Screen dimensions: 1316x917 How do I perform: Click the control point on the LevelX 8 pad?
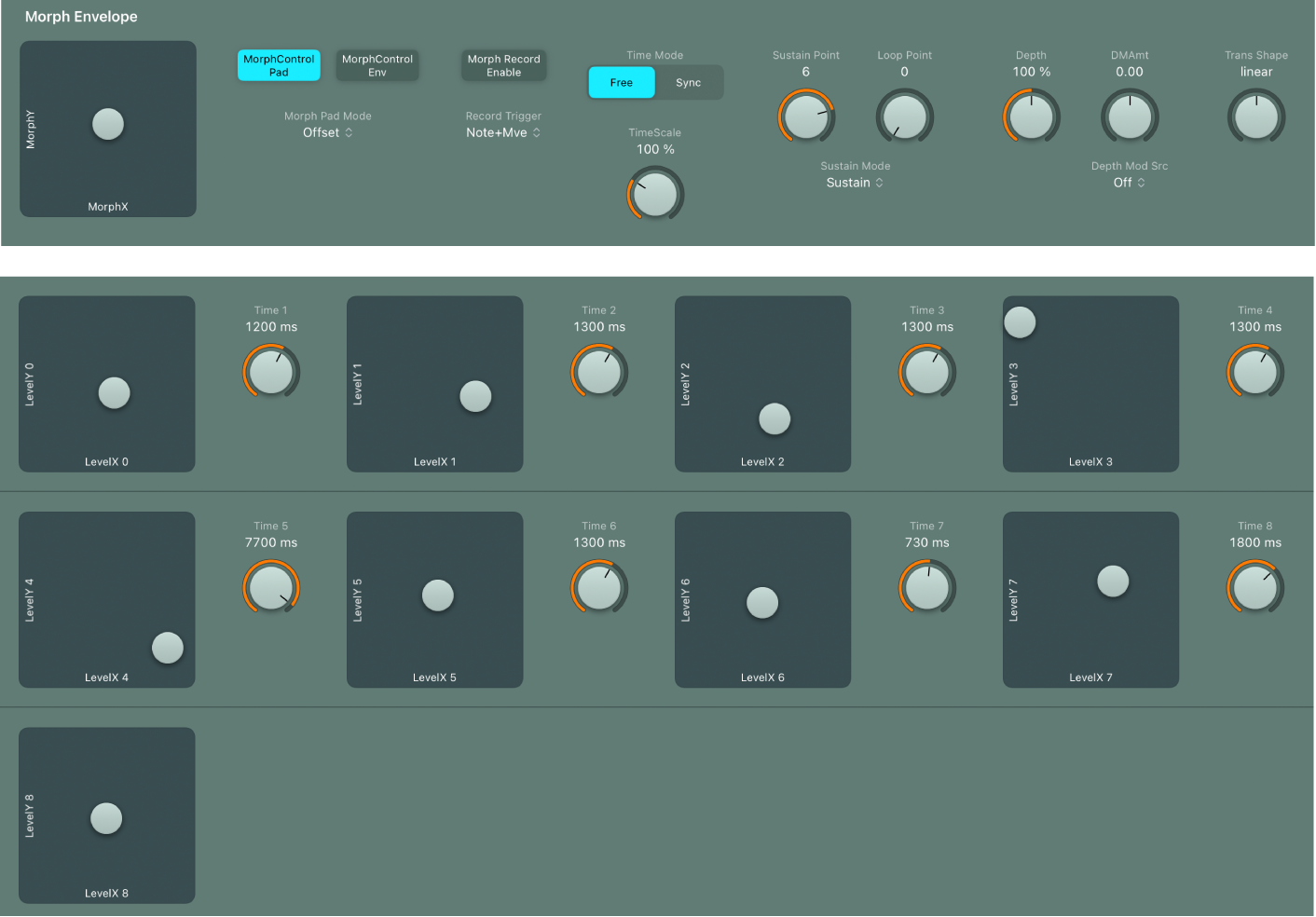tap(105, 818)
